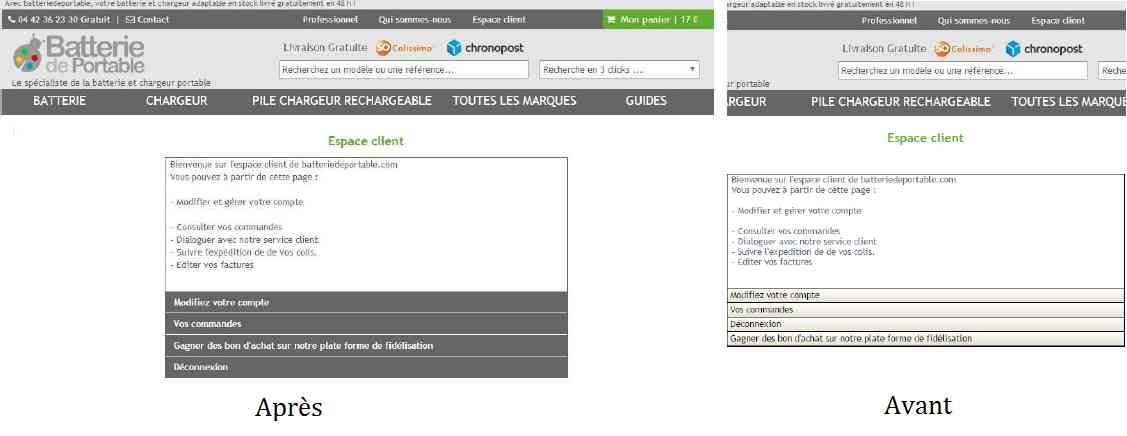The width and height of the screenshot is (1127, 436).
Task: Click envelope icon beside Contact
Action: [130, 20]
